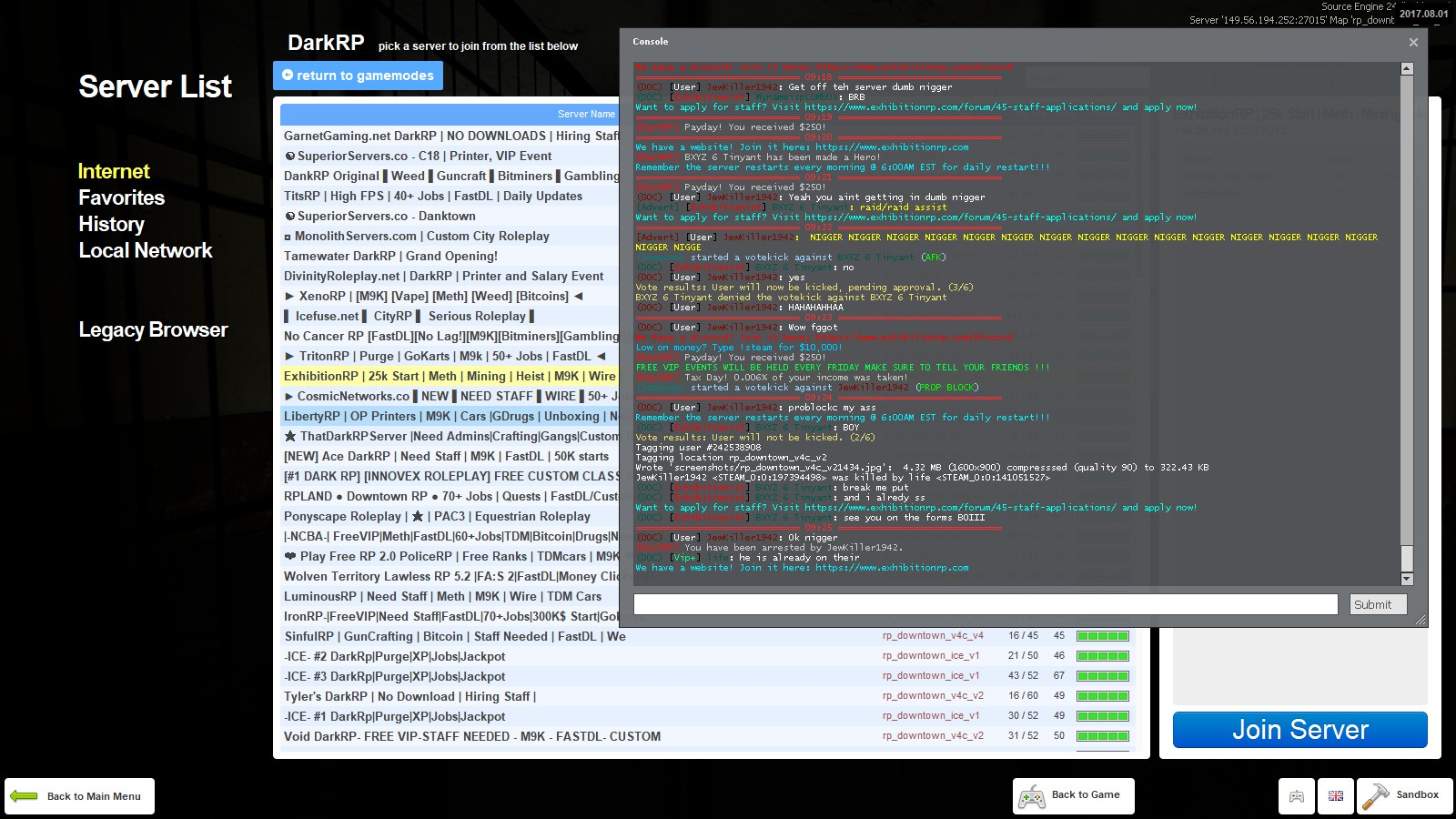Open the History server list

click(111, 224)
